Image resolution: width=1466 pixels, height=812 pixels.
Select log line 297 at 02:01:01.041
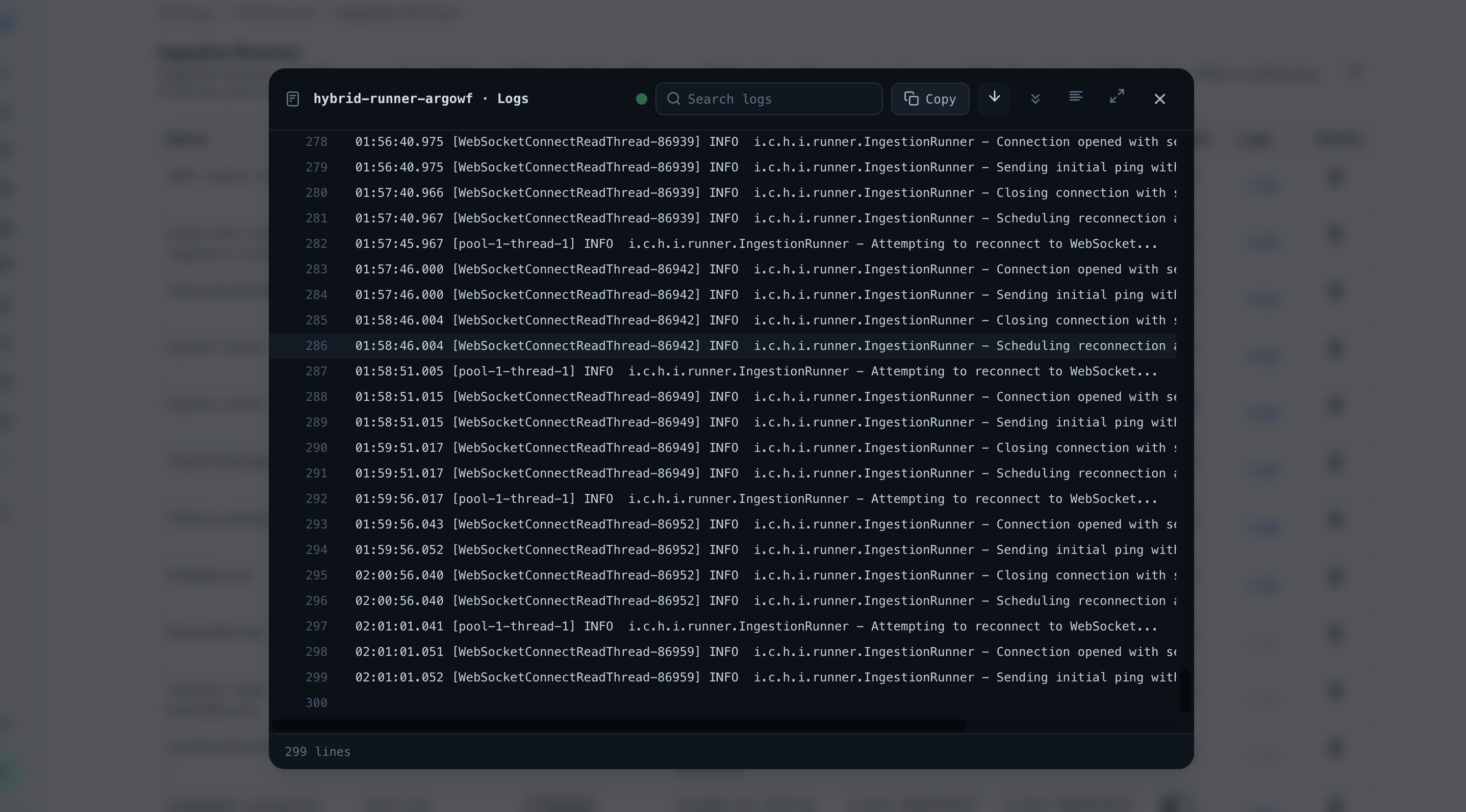click(723, 626)
